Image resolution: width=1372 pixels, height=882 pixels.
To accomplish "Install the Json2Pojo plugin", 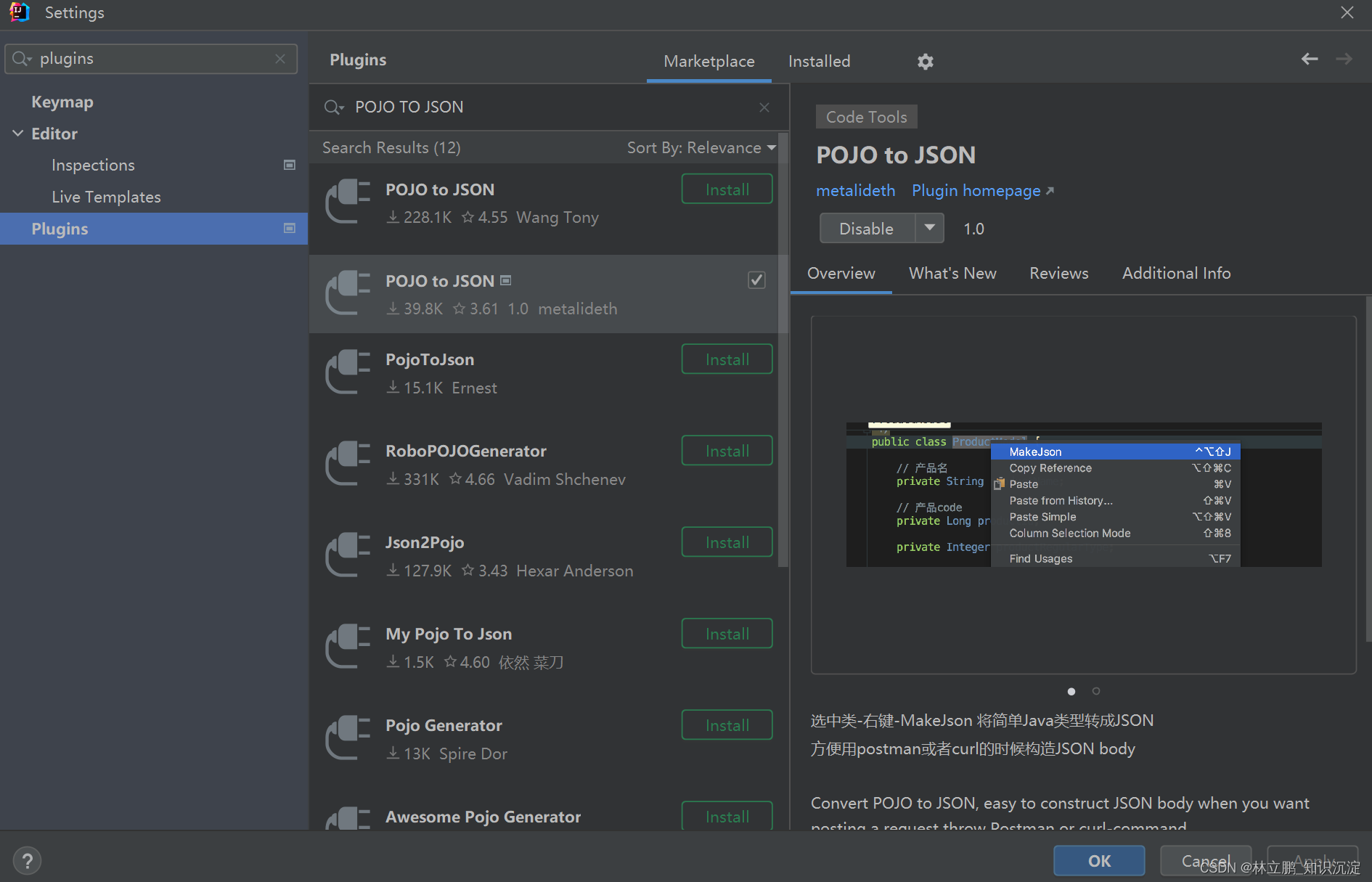I will 727,542.
